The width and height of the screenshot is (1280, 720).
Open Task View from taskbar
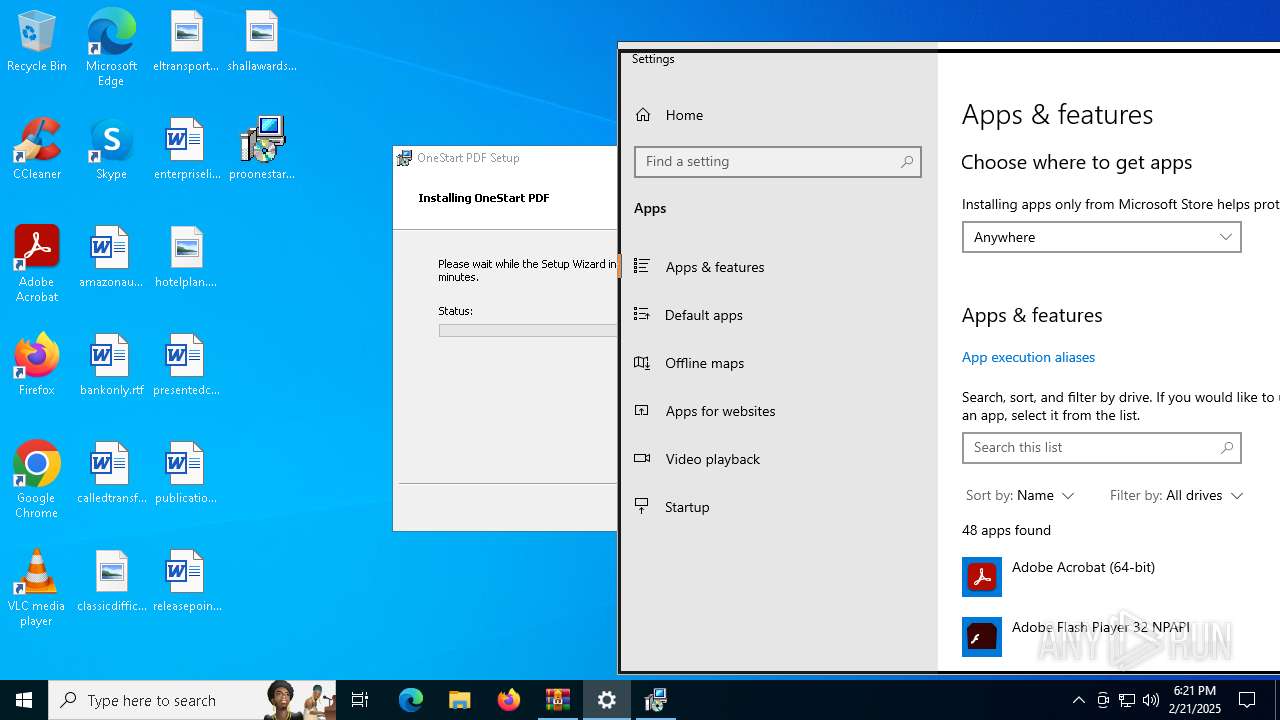pos(360,700)
